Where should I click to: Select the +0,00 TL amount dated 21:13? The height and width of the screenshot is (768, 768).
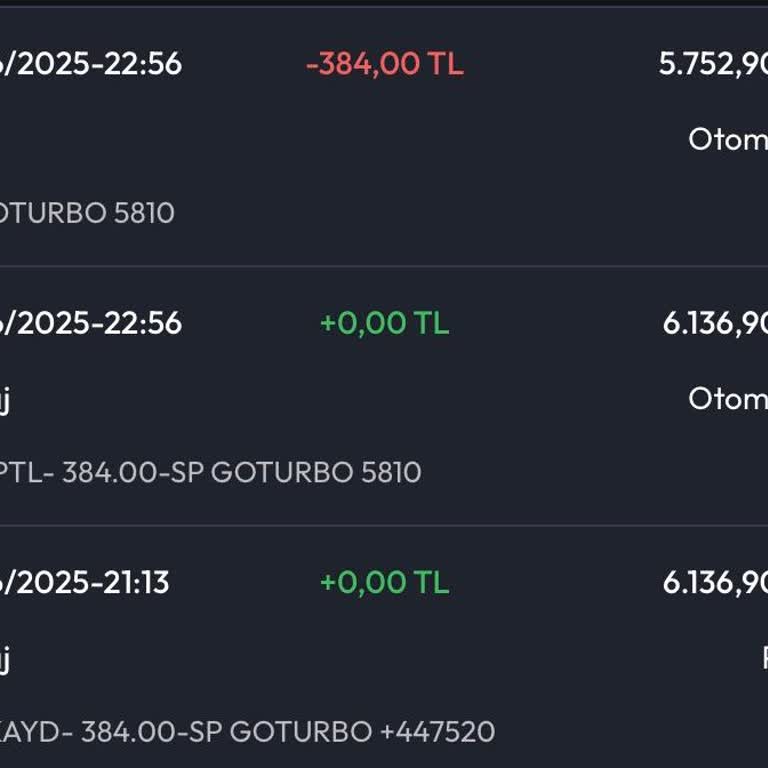coord(384,582)
